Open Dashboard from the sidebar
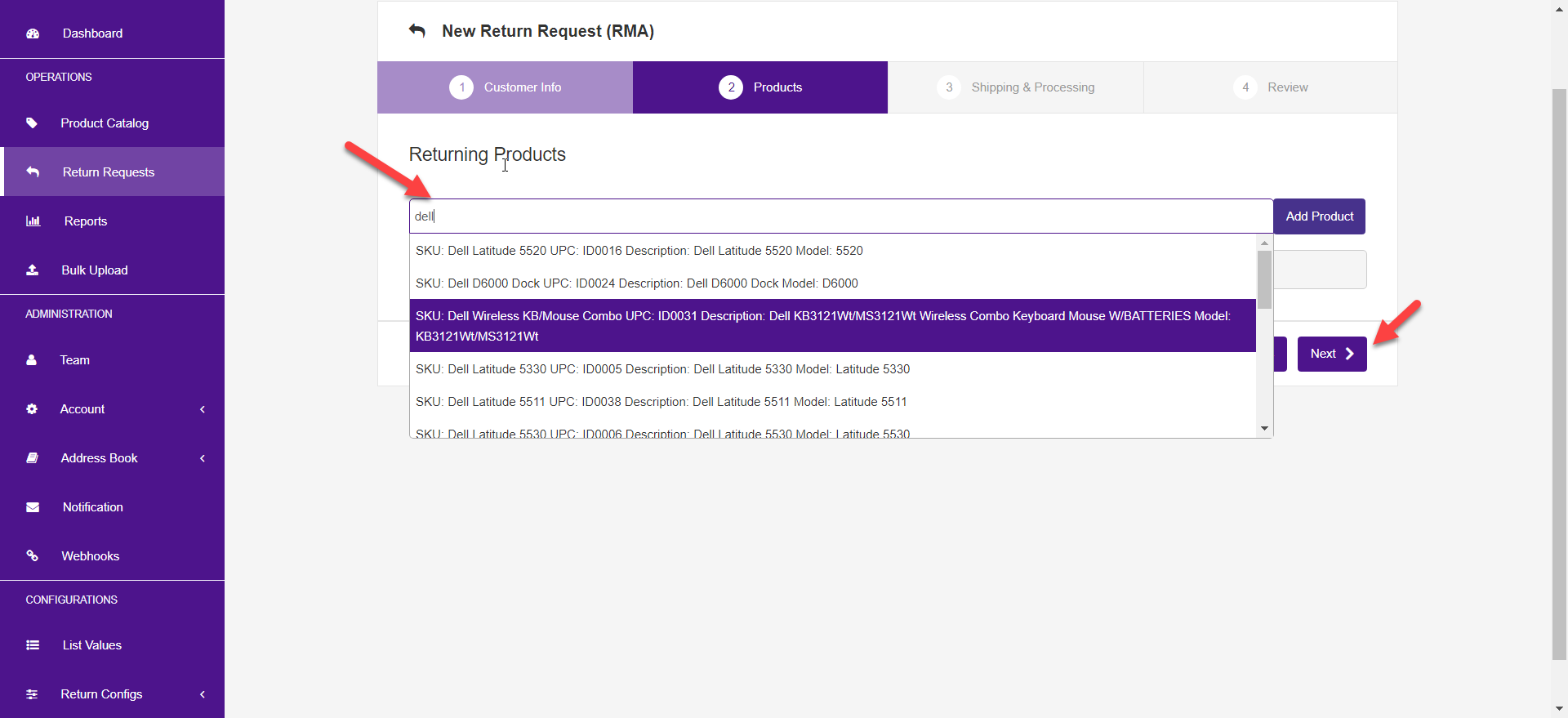Screen dimensions: 1568x718 coord(112,33)
